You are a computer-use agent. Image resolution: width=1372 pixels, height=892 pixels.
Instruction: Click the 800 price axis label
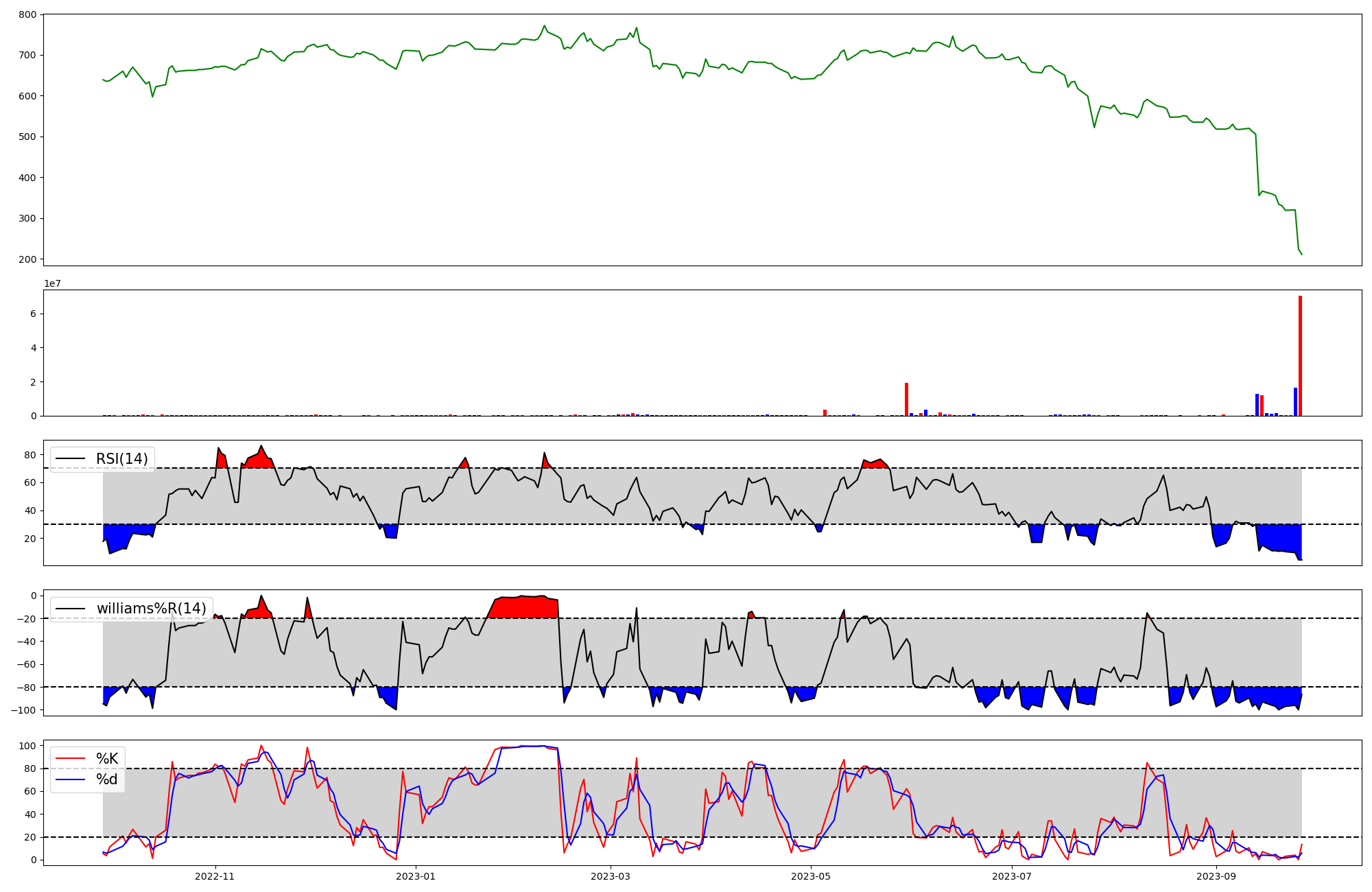pos(27,14)
